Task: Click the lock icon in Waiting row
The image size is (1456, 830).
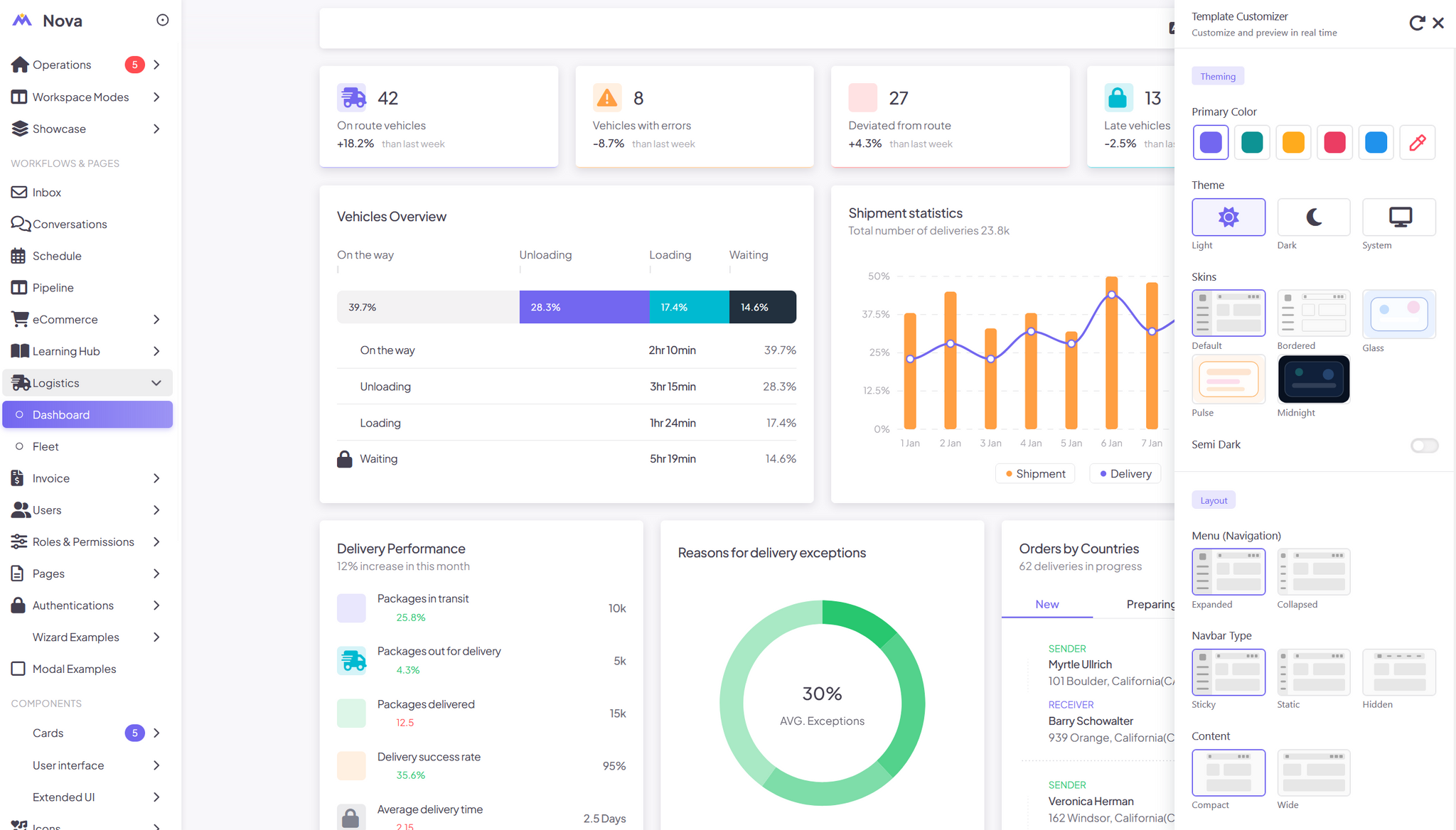Action: (x=345, y=459)
